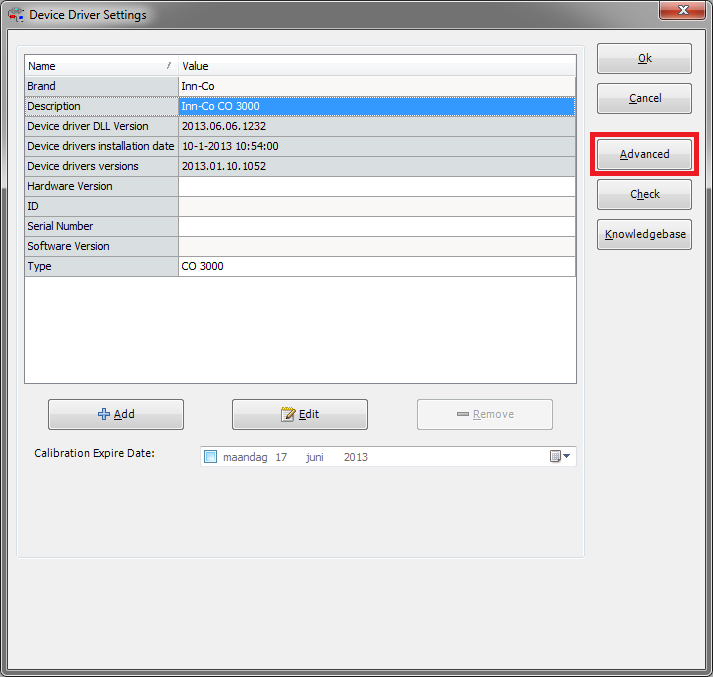Open the calendar dropdown for calibration date
This screenshot has width=713, height=677.
560,456
